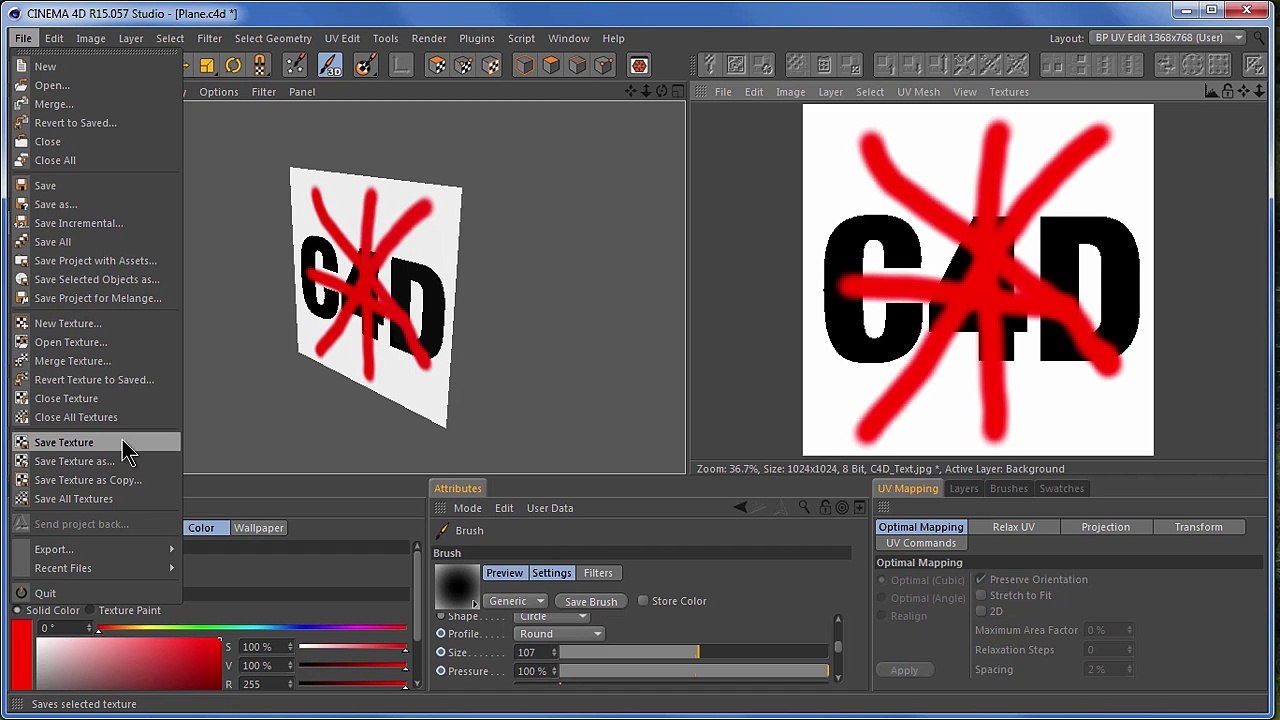Viewport: 1280px width, 720px height.
Task: Click the brush Size slider bar
Action: tap(694, 653)
